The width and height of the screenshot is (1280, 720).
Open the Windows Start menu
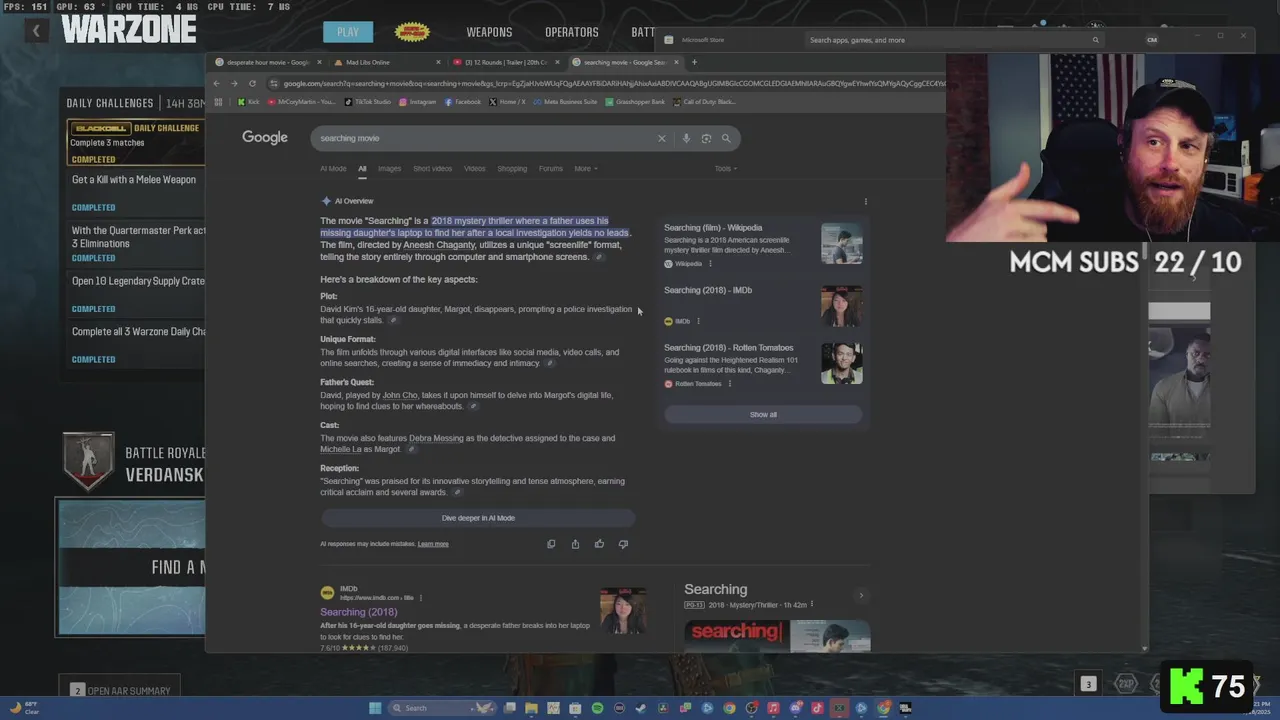[375, 708]
